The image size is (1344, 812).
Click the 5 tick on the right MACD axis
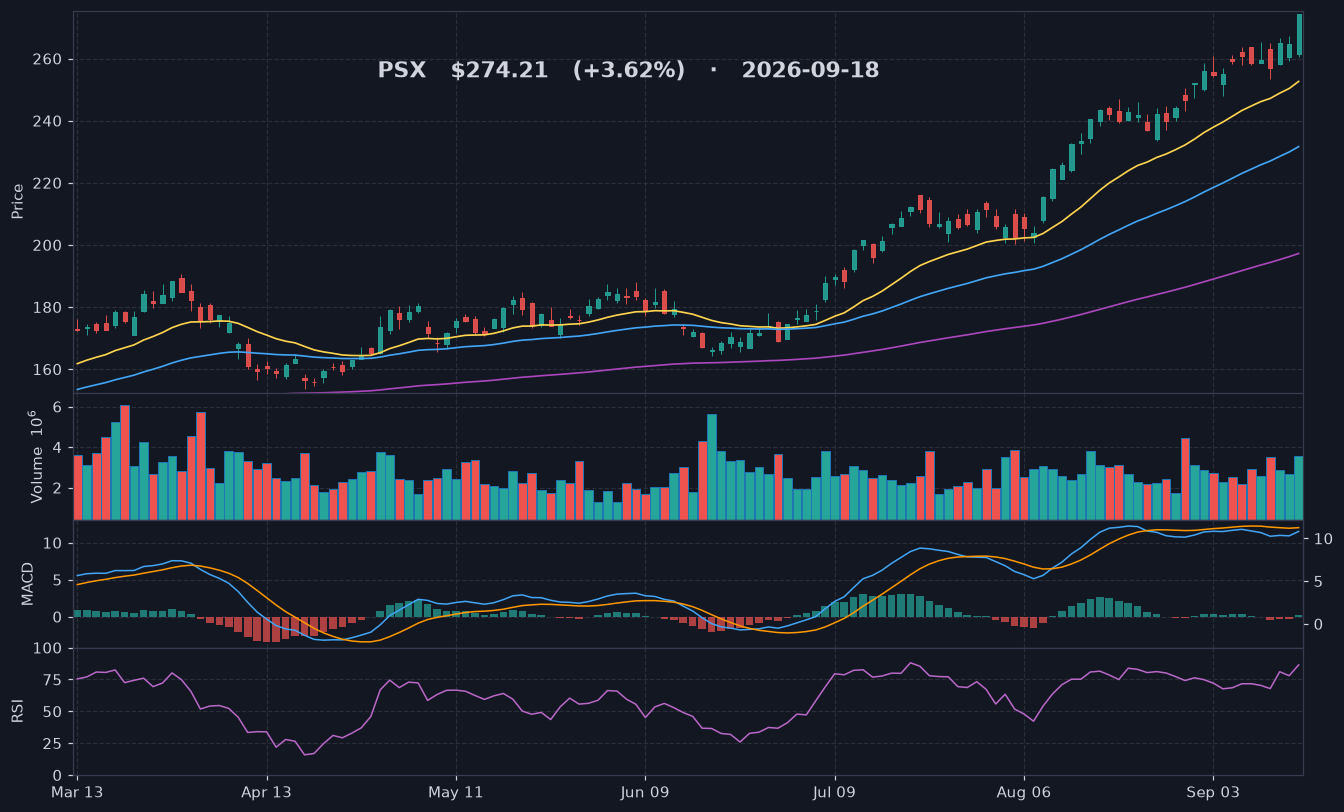click(x=1318, y=582)
